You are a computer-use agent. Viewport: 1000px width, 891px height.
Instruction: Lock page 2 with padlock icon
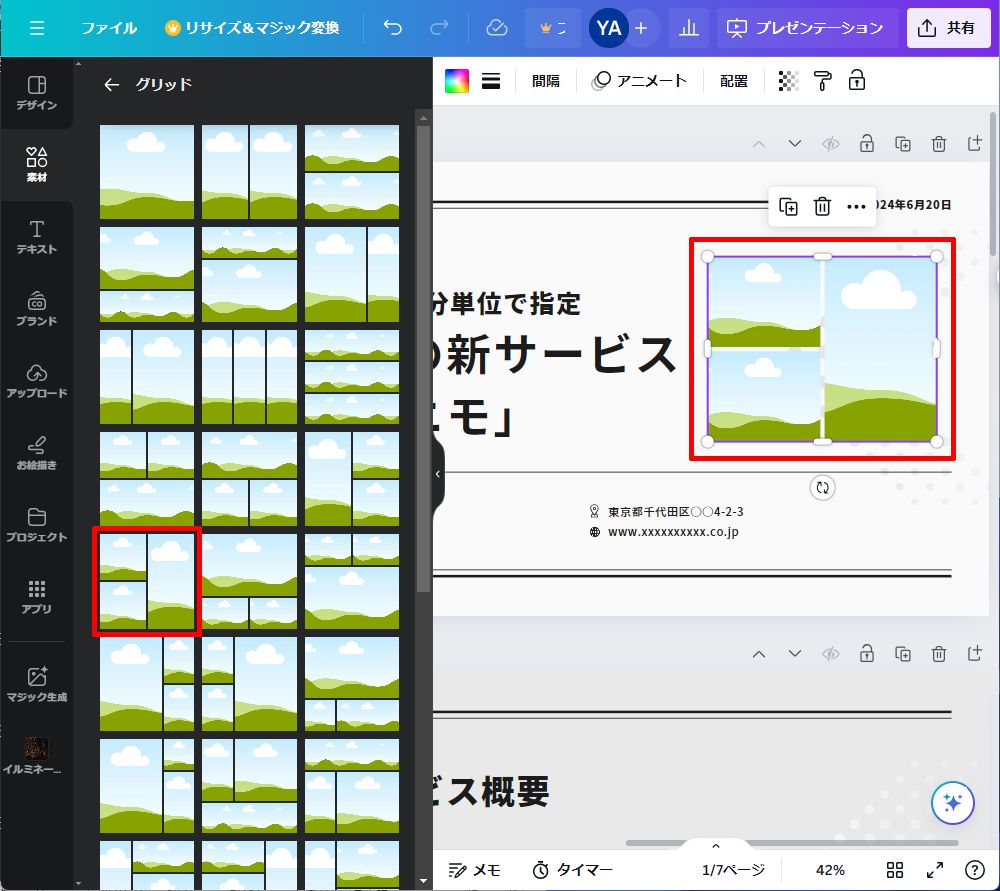pyautogui.click(x=867, y=654)
